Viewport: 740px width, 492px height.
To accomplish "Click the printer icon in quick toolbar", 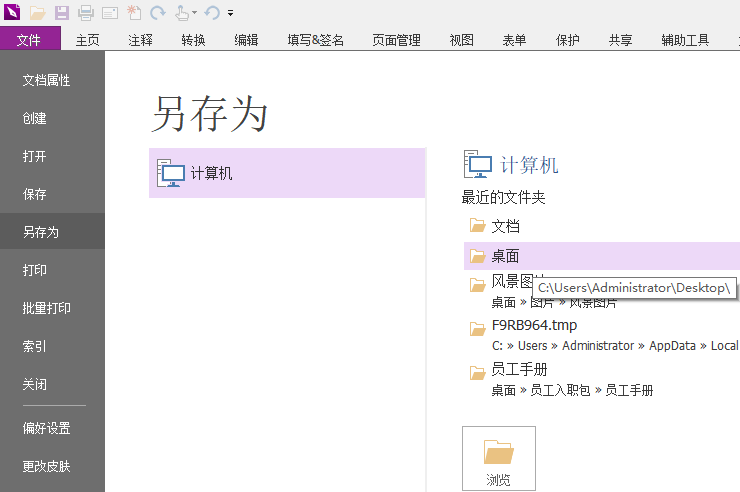I will 85,13.
